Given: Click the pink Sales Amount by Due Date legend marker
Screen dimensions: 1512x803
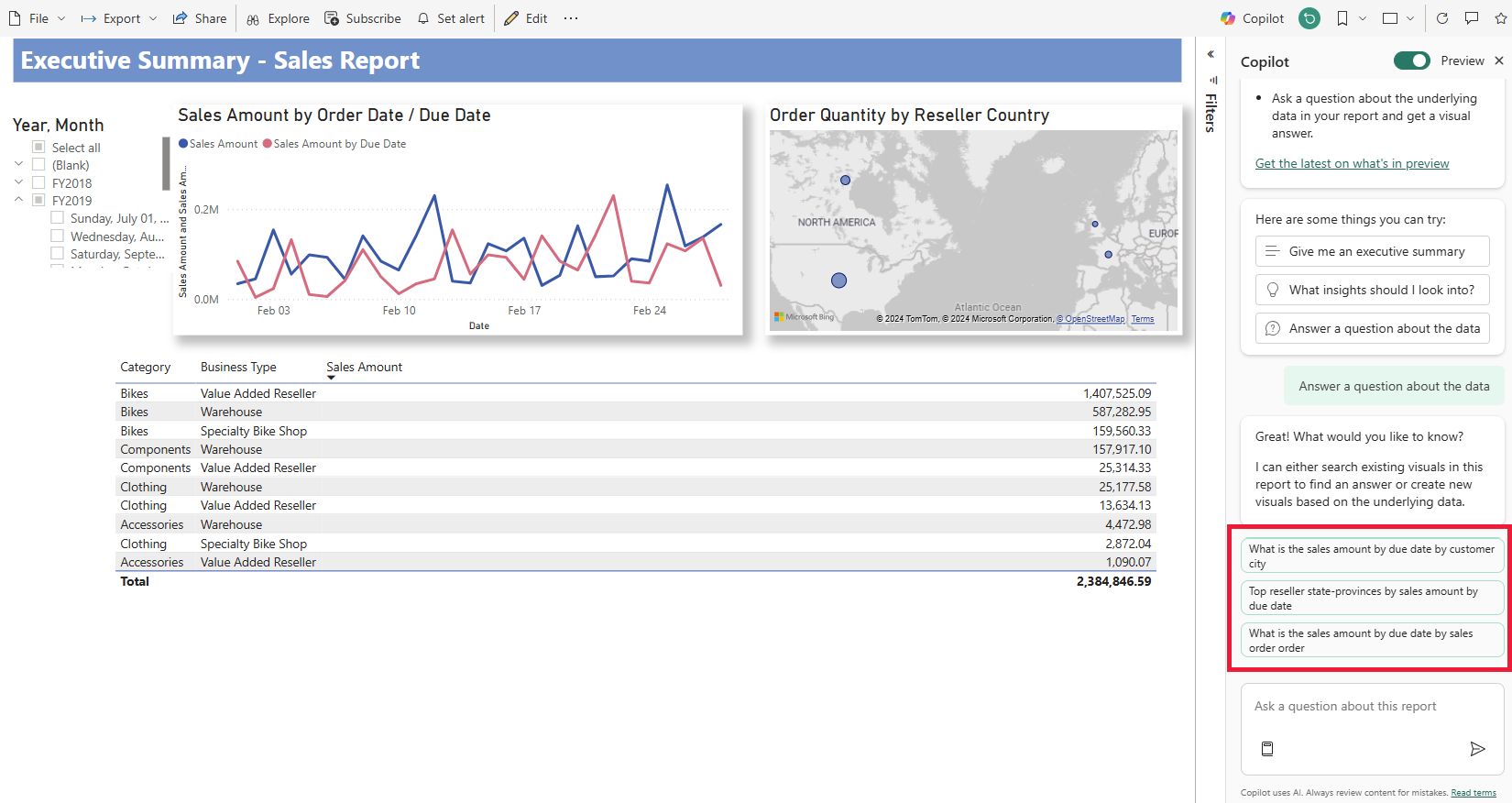Looking at the screenshot, I should (268, 144).
